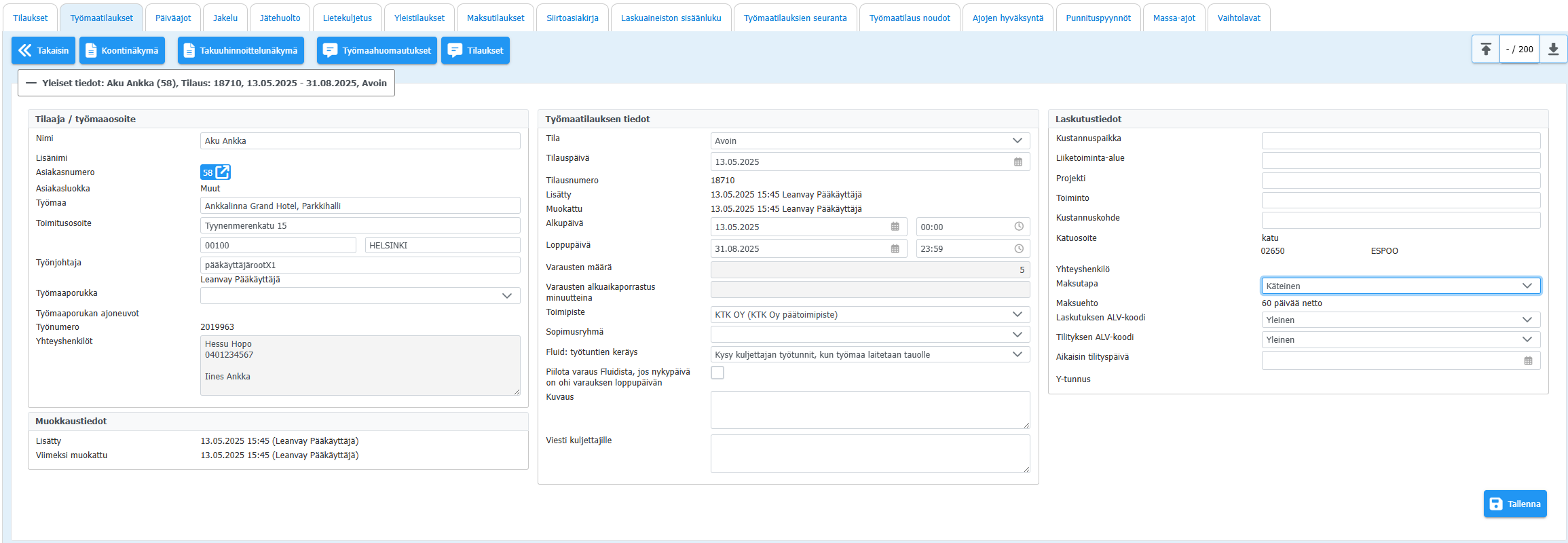Viewport: 1568px width, 543px height.
Task: Open clock picker for Alkupäivä time
Action: [x=1018, y=227]
